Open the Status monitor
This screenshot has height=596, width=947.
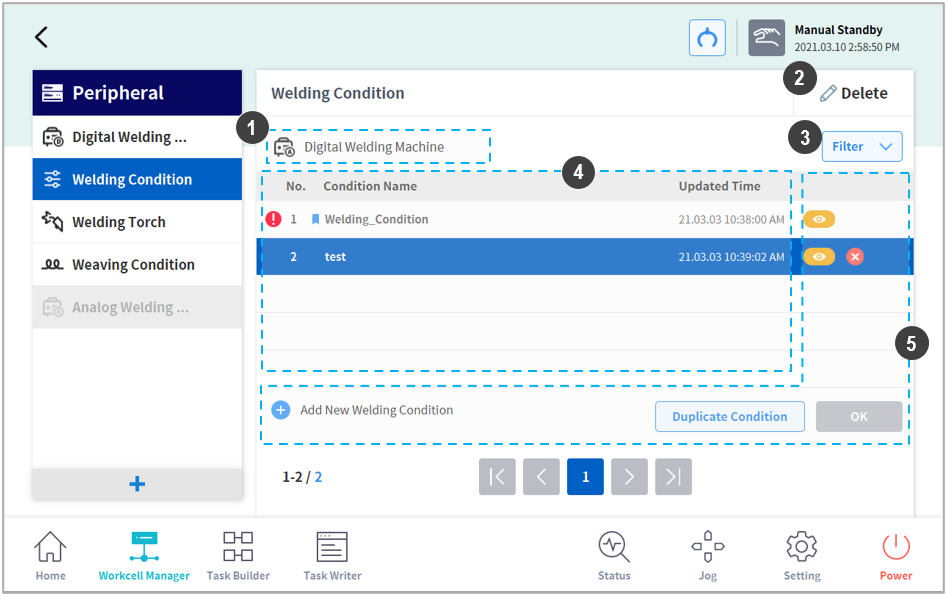click(x=614, y=555)
